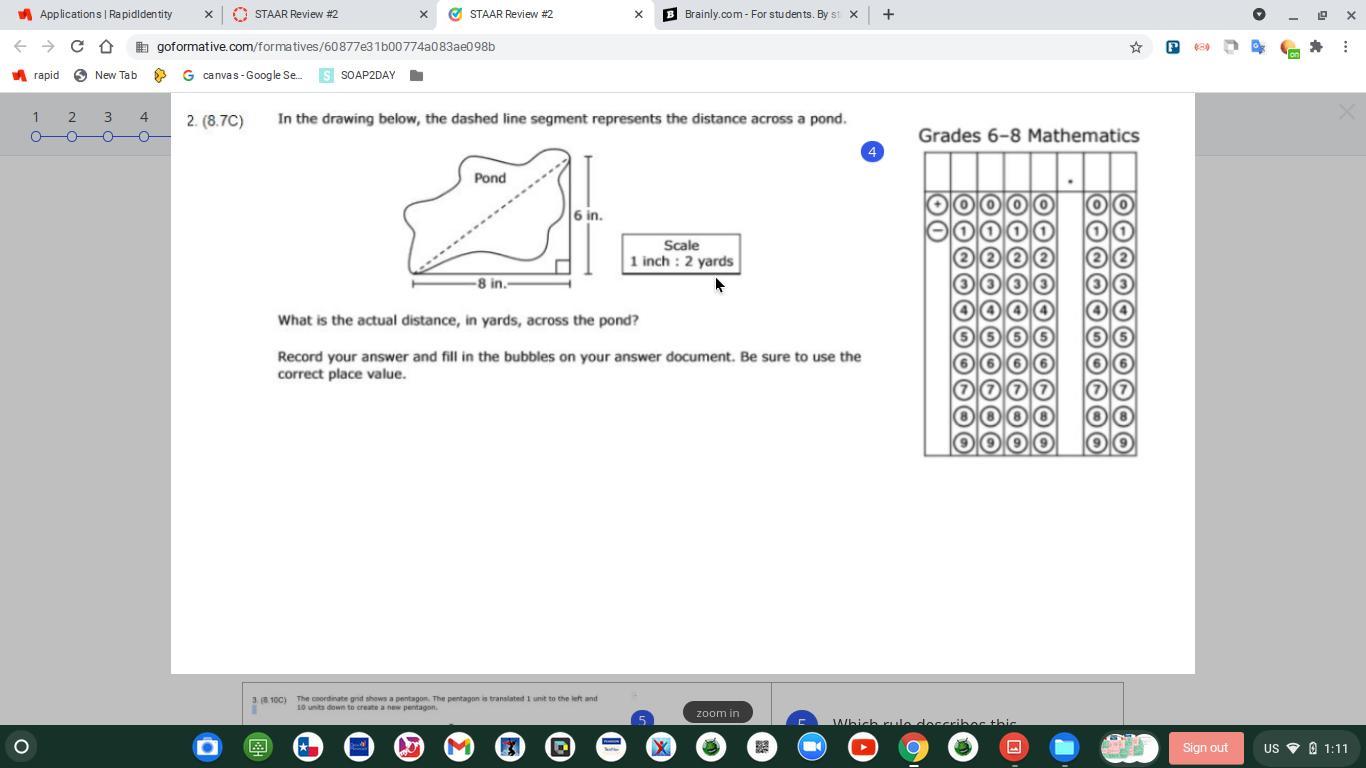Open the ChromeOS launcher
Image resolution: width=1366 pixels, height=768 pixels.
pyautogui.click(x=21, y=747)
